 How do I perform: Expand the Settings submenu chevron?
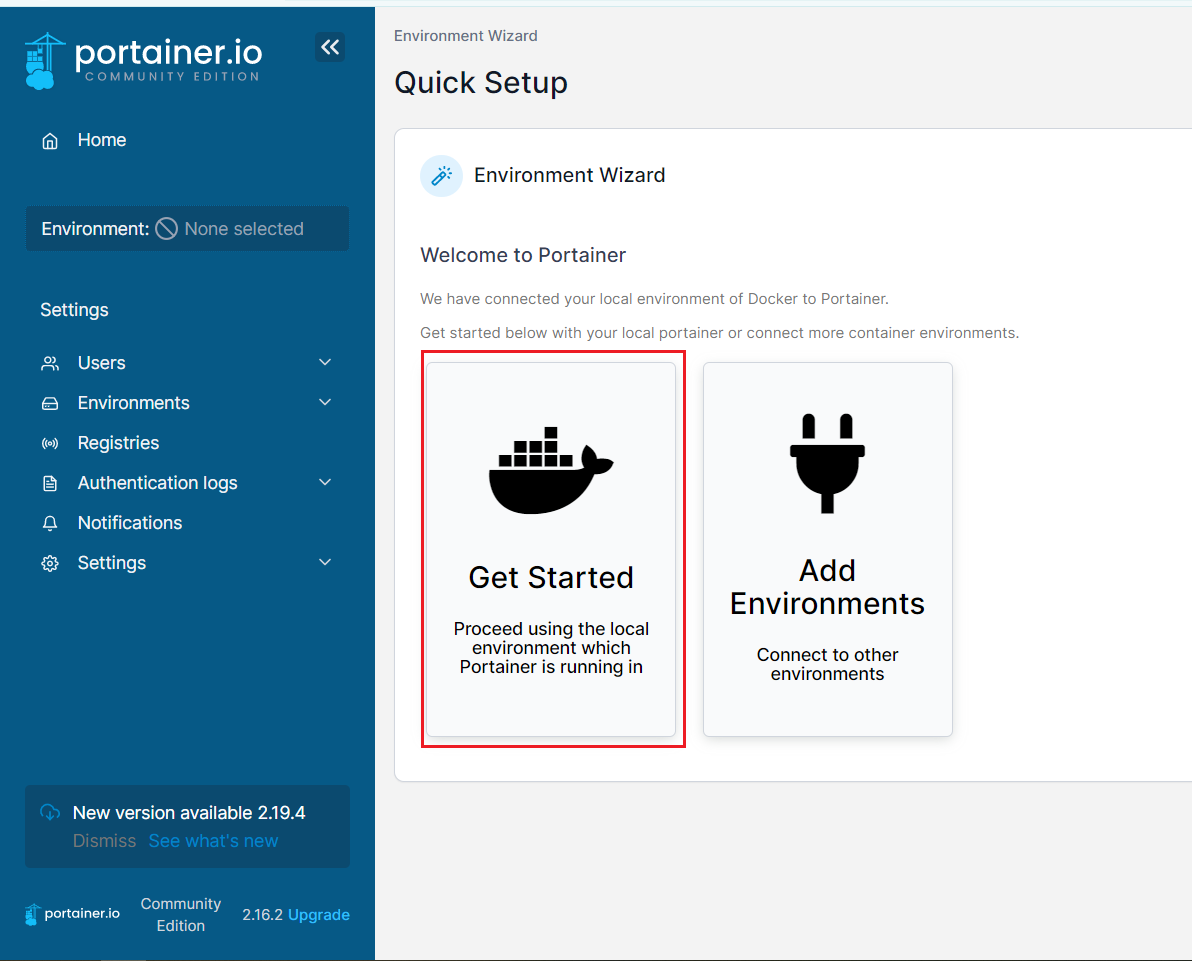pos(325,563)
